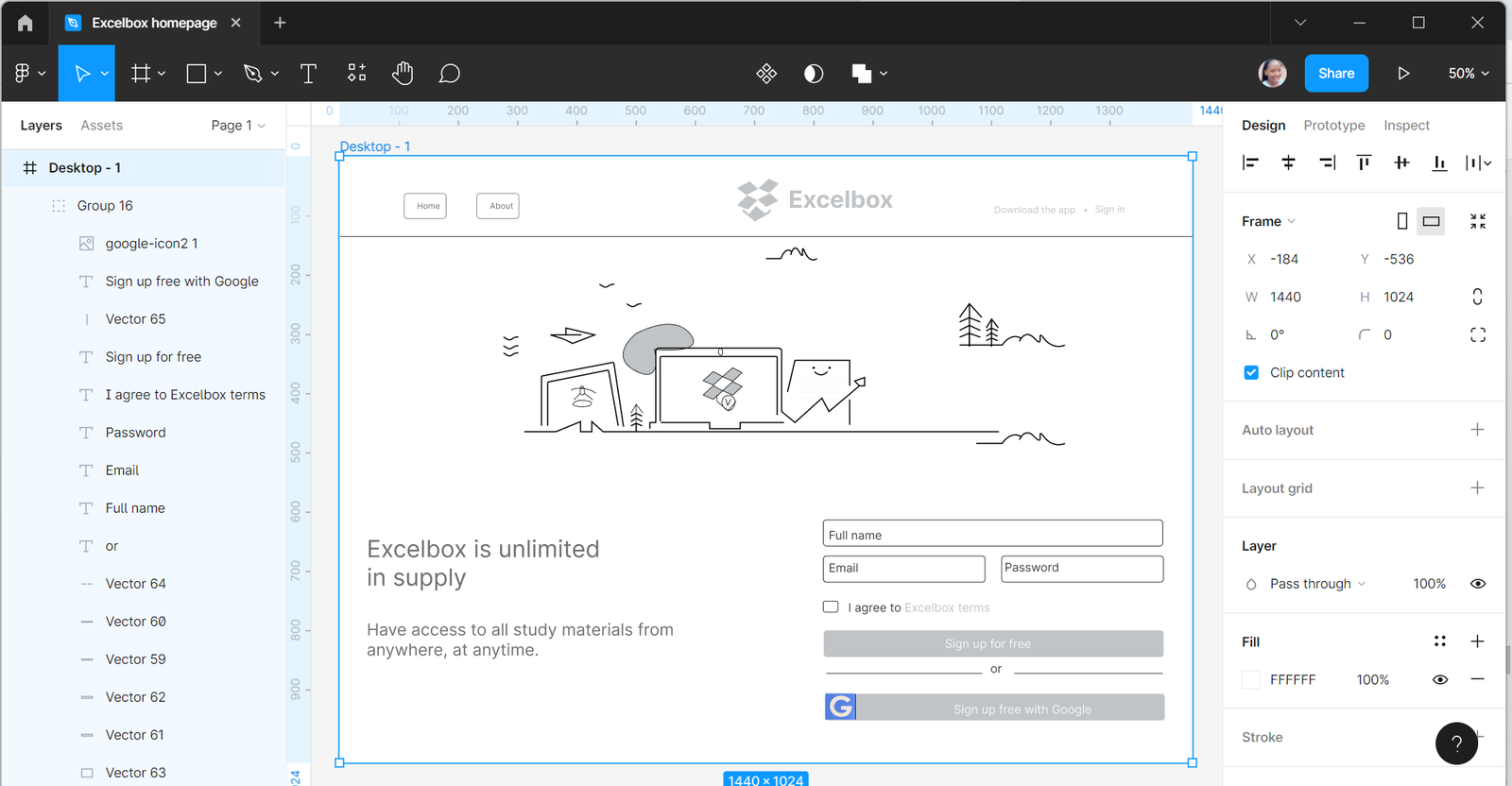Toggle constrain proportions lock
Image resolution: width=1512 pixels, height=786 pixels.
[1477, 297]
